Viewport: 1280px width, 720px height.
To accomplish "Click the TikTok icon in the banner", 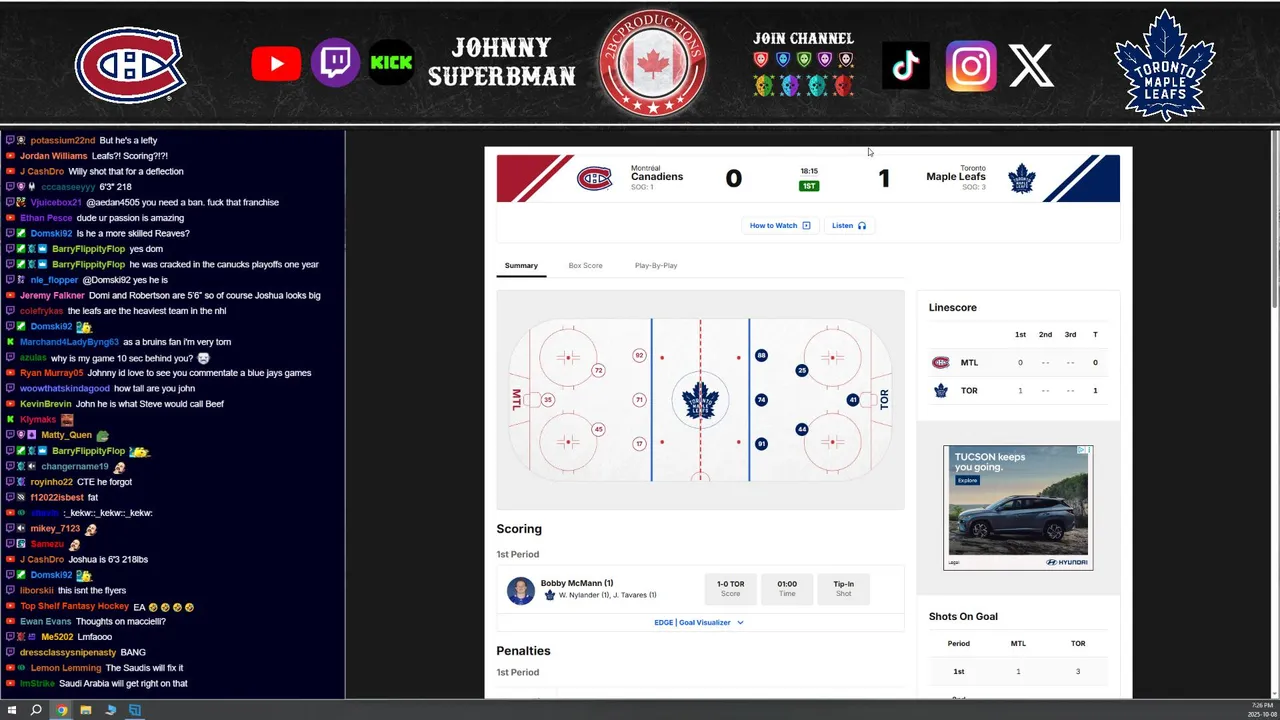I will point(906,66).
